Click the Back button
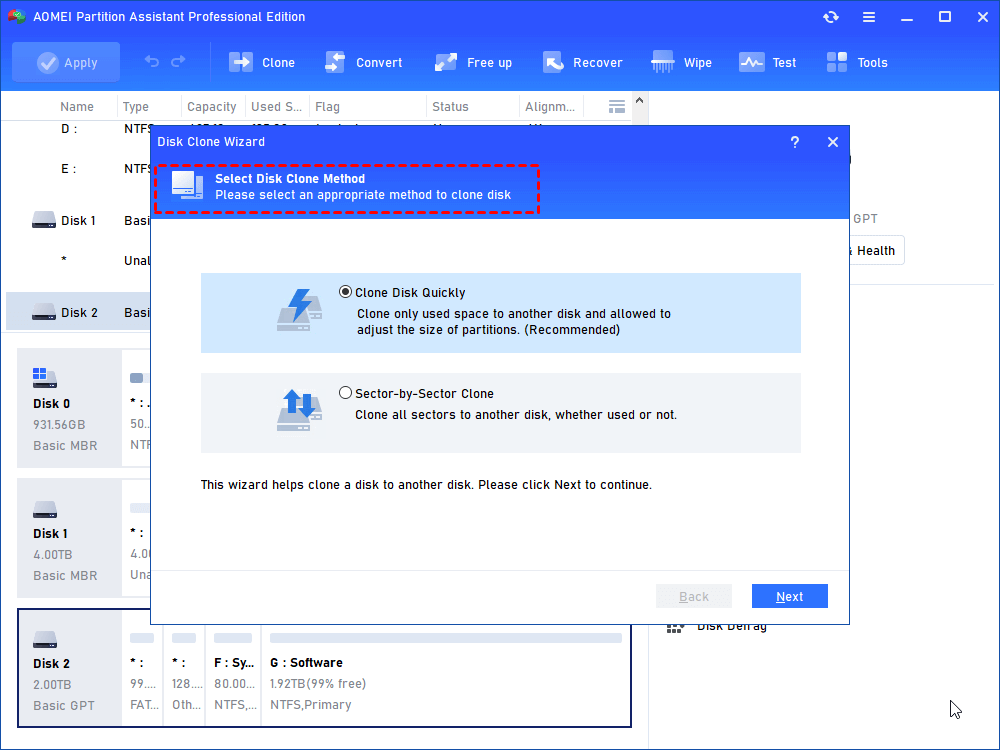The image size is (1000, 750). tap(694, 596)
